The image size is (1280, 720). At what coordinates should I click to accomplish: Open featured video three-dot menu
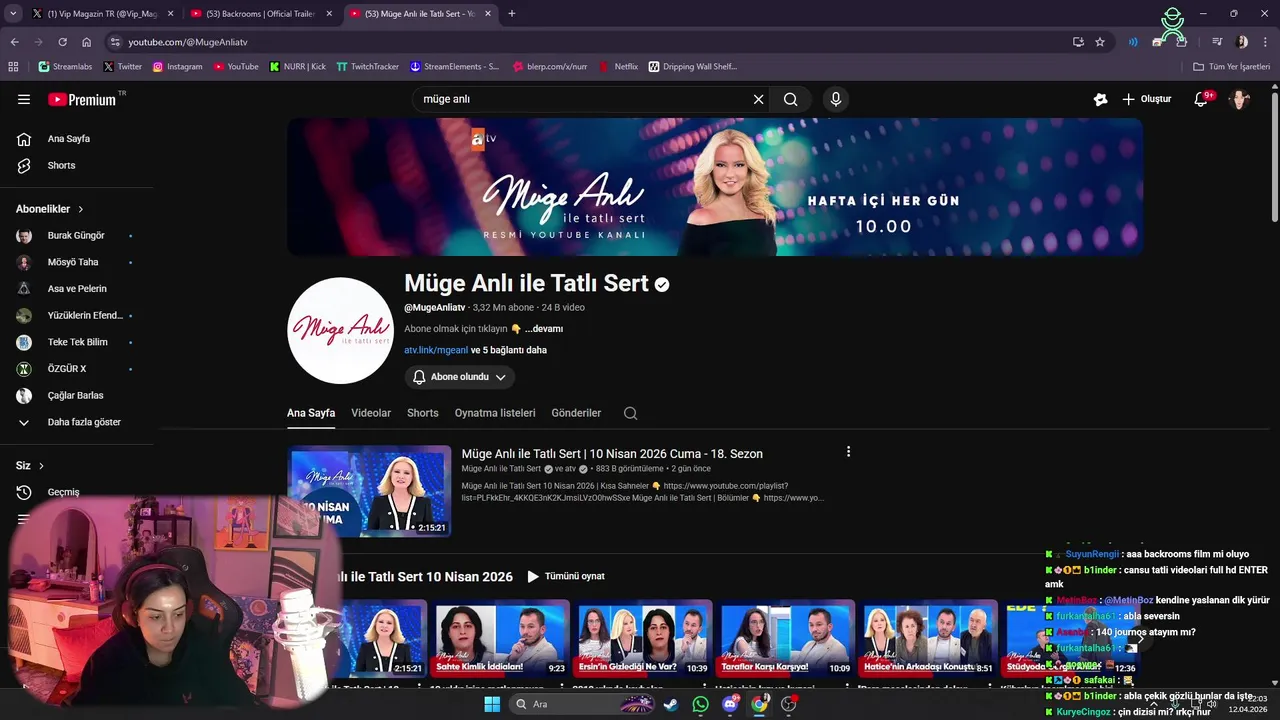[x=848, y=452]
